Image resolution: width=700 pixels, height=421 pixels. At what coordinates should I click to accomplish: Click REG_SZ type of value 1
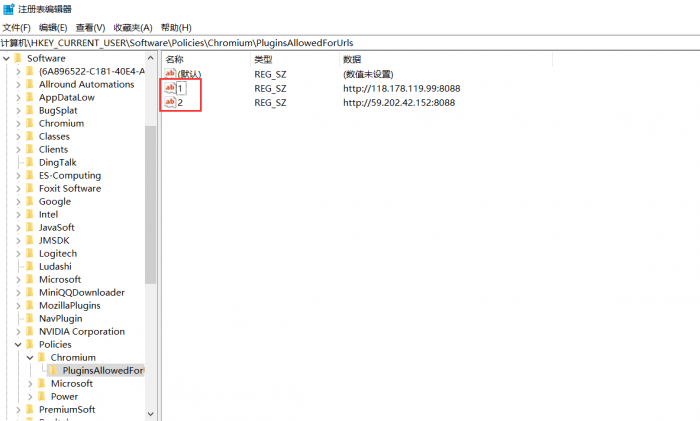(270, 88)
